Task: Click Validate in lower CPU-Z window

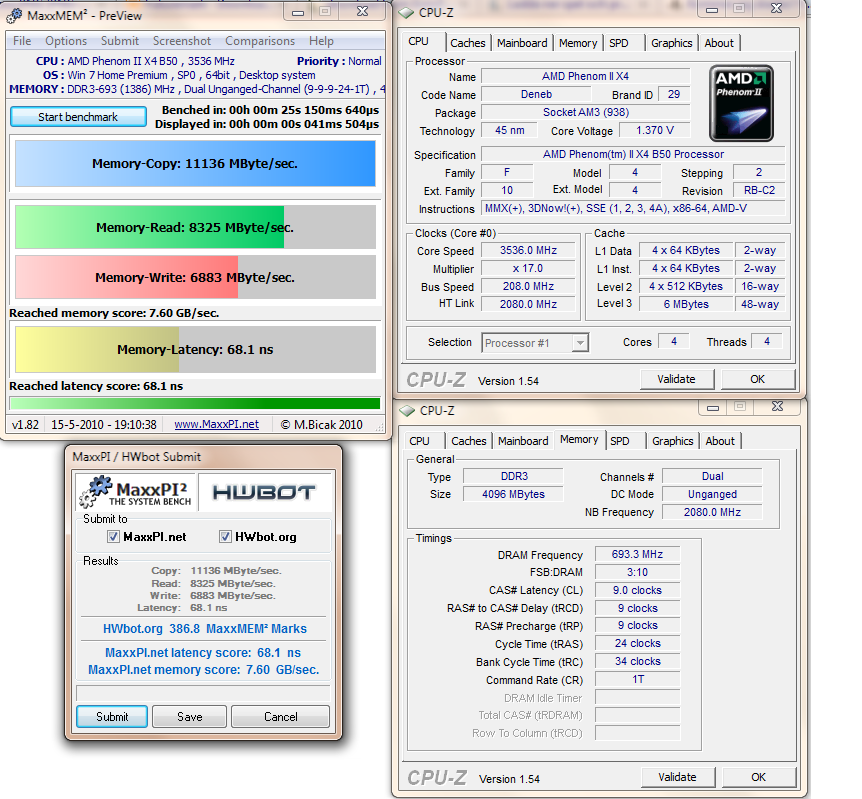Action: click(678, 777)
